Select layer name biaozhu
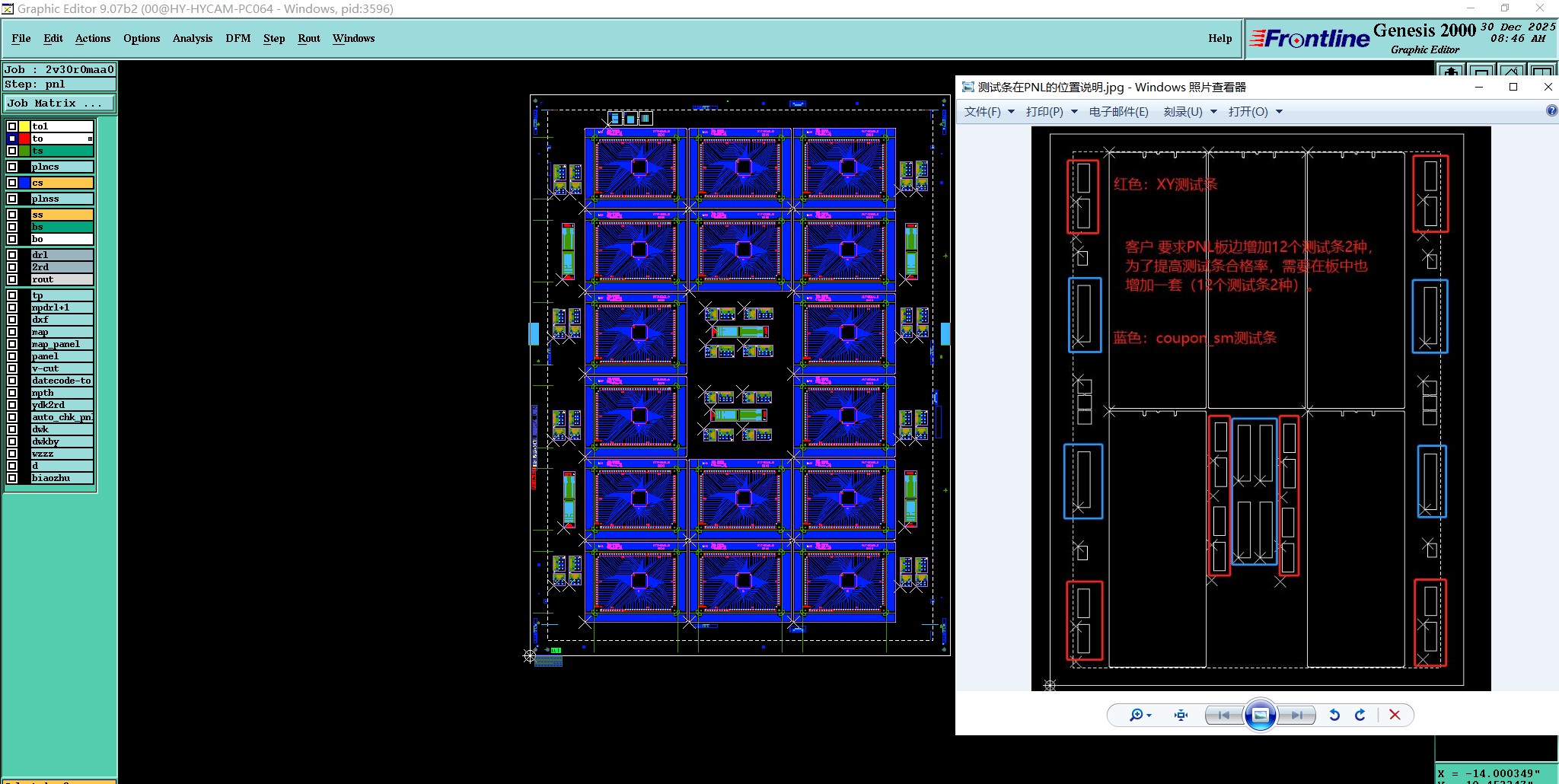This screenshot has width=1559, height=784. [62, 478]
